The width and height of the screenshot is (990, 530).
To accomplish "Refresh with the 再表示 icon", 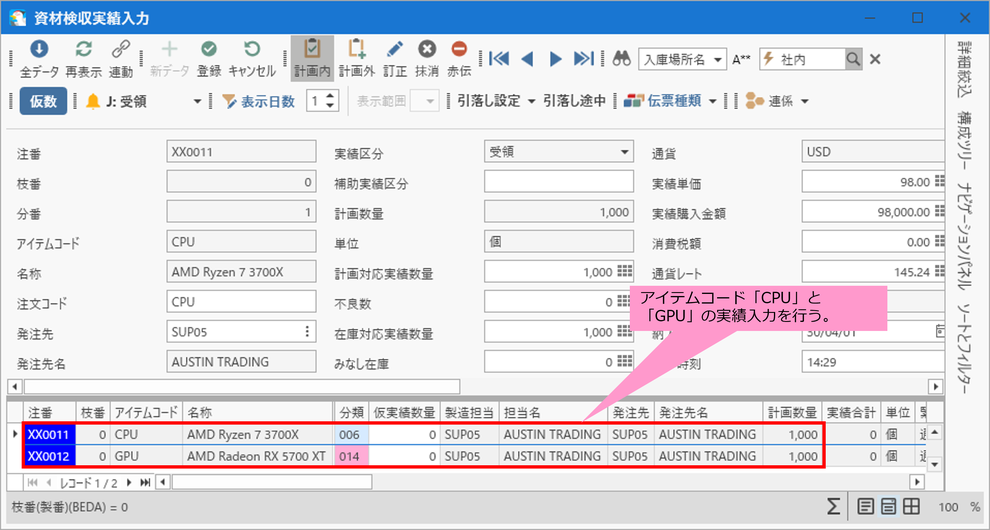I will (x=83, y=50).
